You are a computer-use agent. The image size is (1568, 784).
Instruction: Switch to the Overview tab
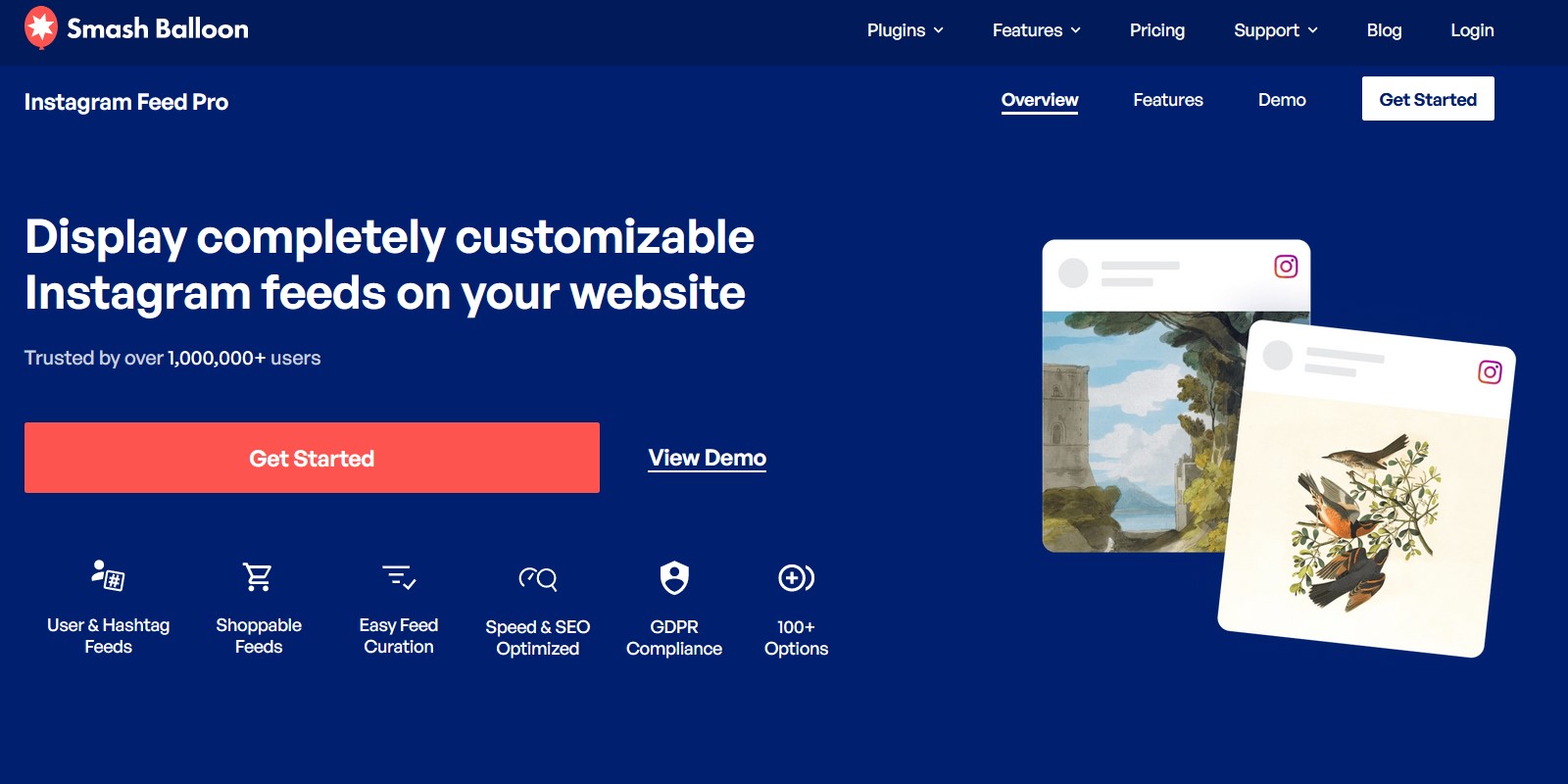[1039, 100]
